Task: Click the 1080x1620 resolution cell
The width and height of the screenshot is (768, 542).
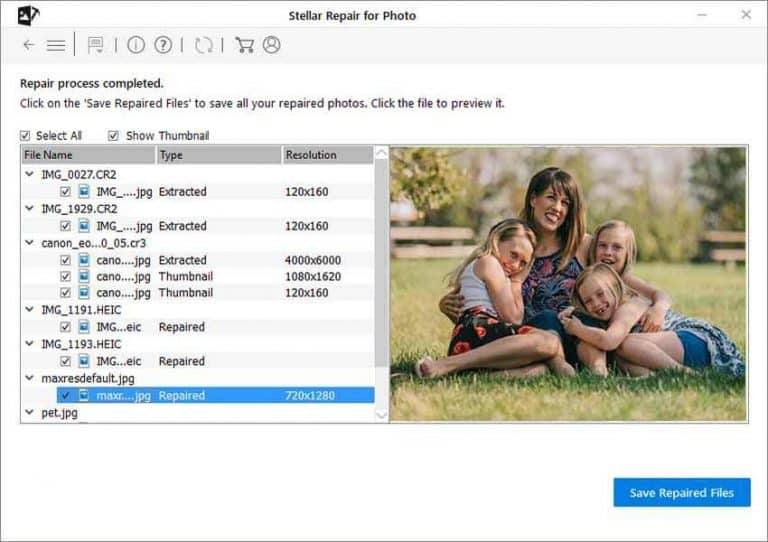Action: coord(313,277)
